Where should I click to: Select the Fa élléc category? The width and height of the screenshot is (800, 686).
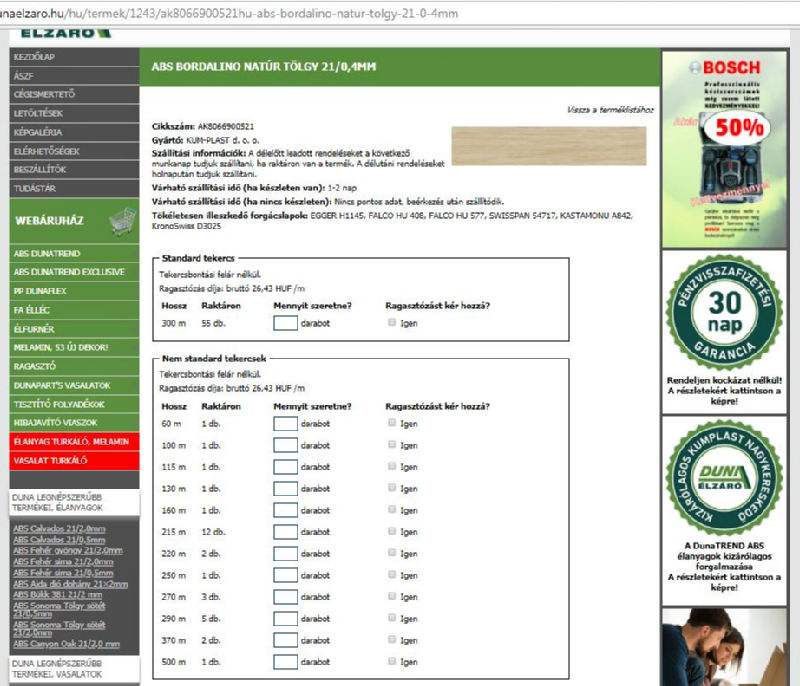coord(74,310)
